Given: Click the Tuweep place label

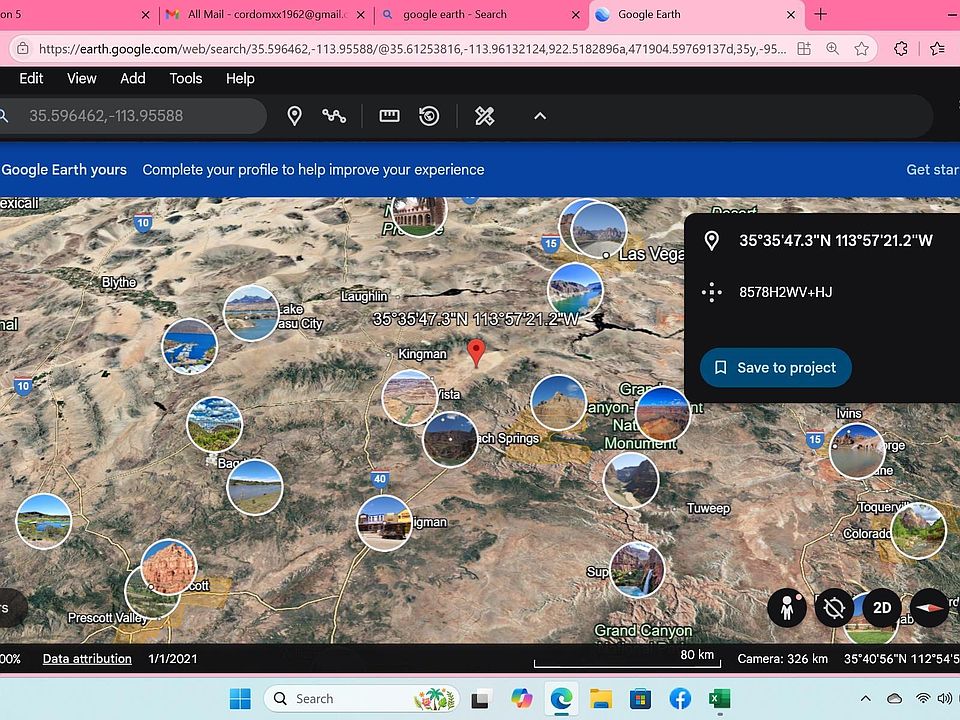Looking at the screenshot, I should 708,508.
